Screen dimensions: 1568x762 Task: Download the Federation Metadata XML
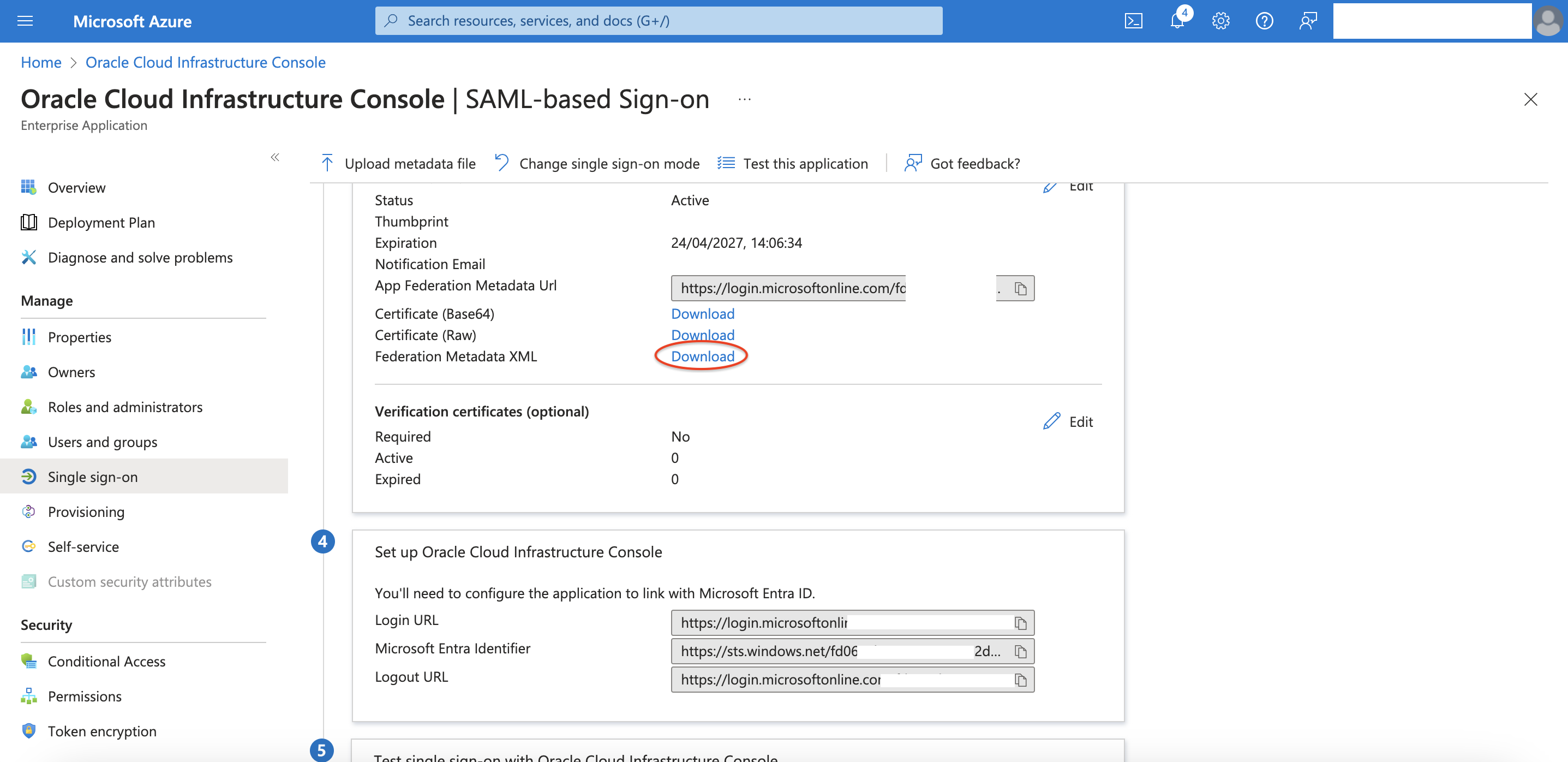pyautogui.click(x=702, y=356)
